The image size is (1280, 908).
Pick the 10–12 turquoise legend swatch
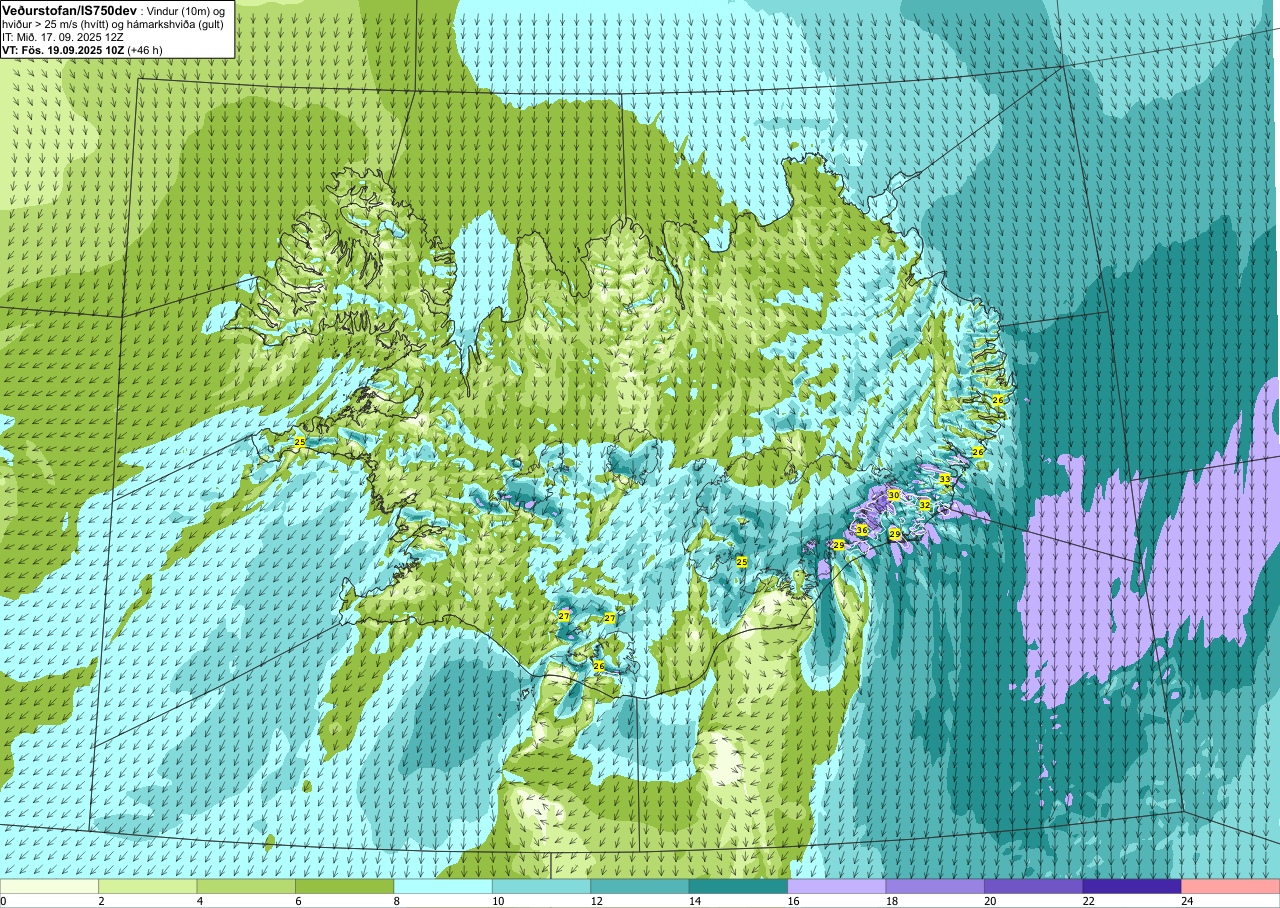coord(541,886)
